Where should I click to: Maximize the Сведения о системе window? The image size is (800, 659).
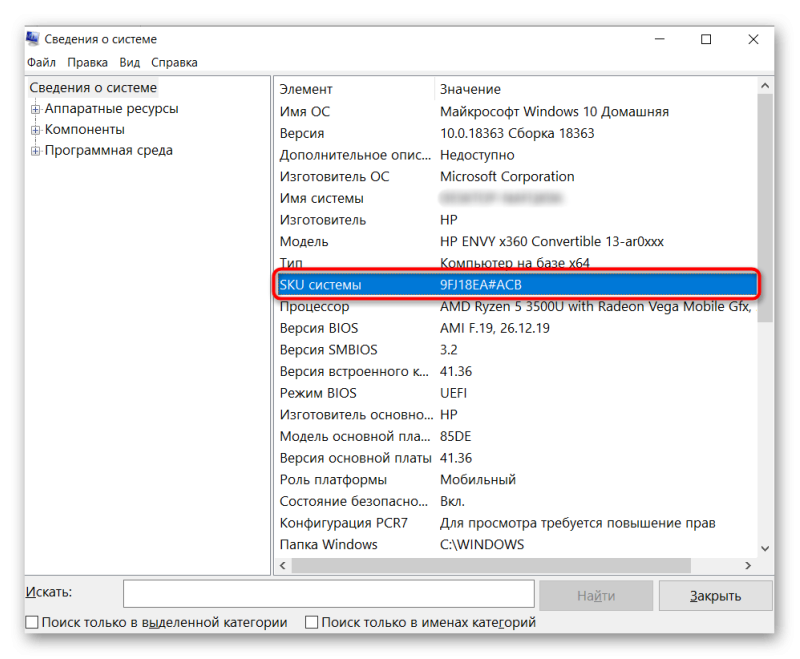[x=706, y=39]
